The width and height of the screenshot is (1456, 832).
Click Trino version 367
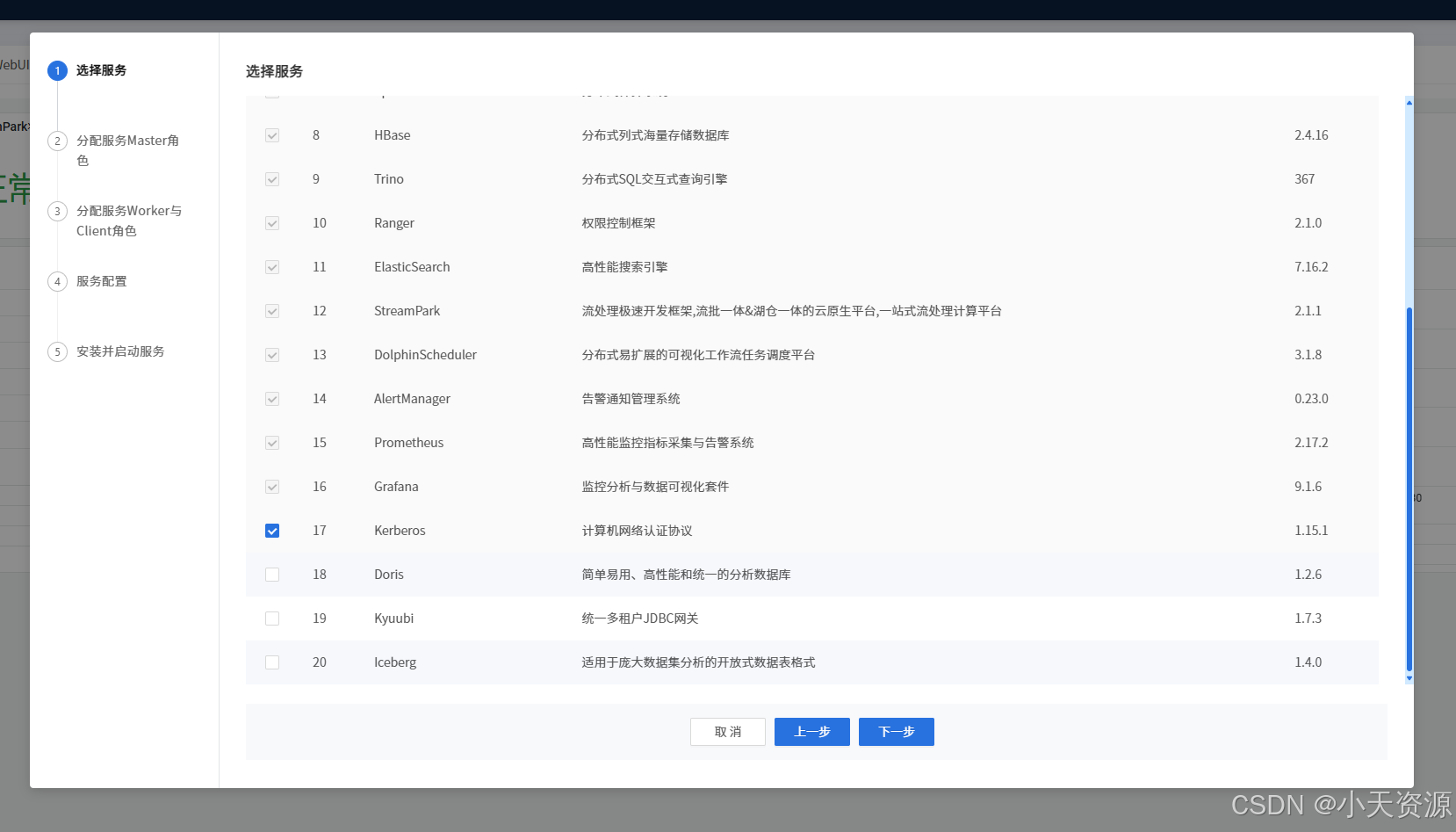coord(1305,179)
